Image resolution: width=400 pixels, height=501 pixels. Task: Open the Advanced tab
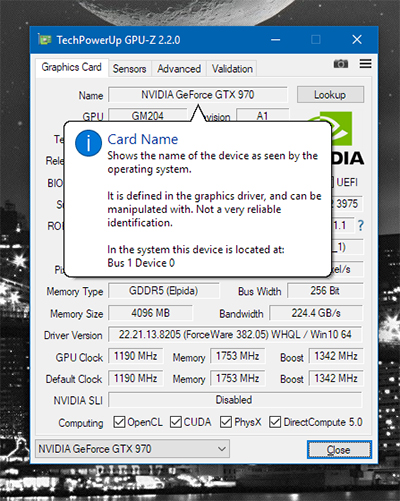click(179, 69)
